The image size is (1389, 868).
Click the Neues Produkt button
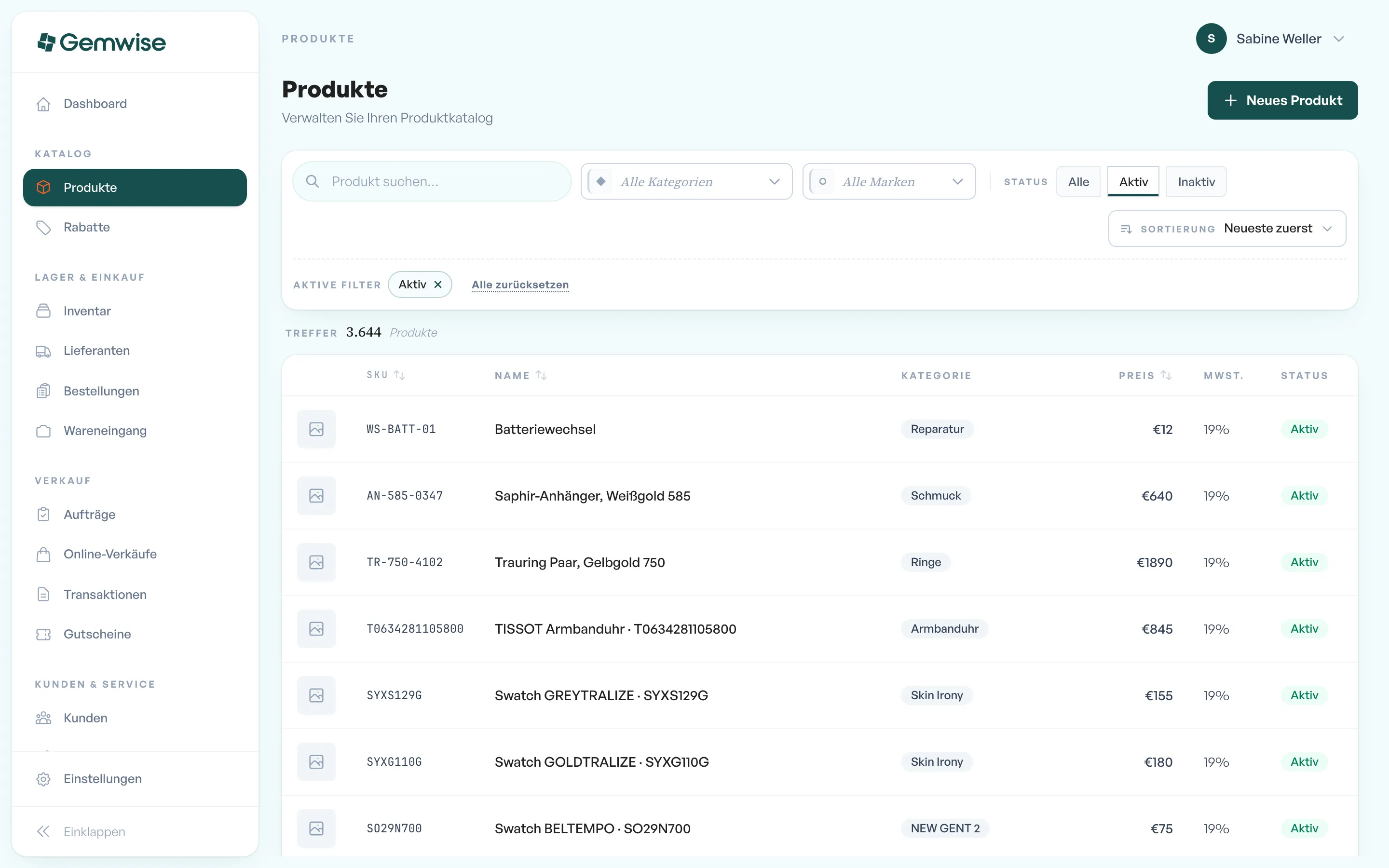point(1282,100)
